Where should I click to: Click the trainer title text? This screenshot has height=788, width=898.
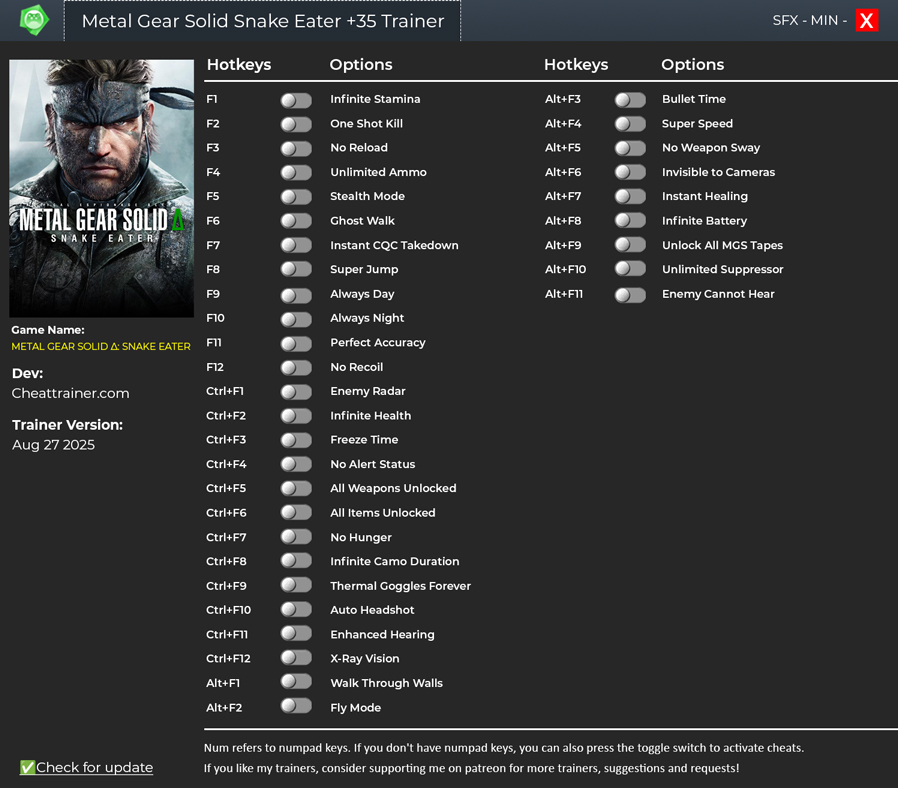click(263, 21)
